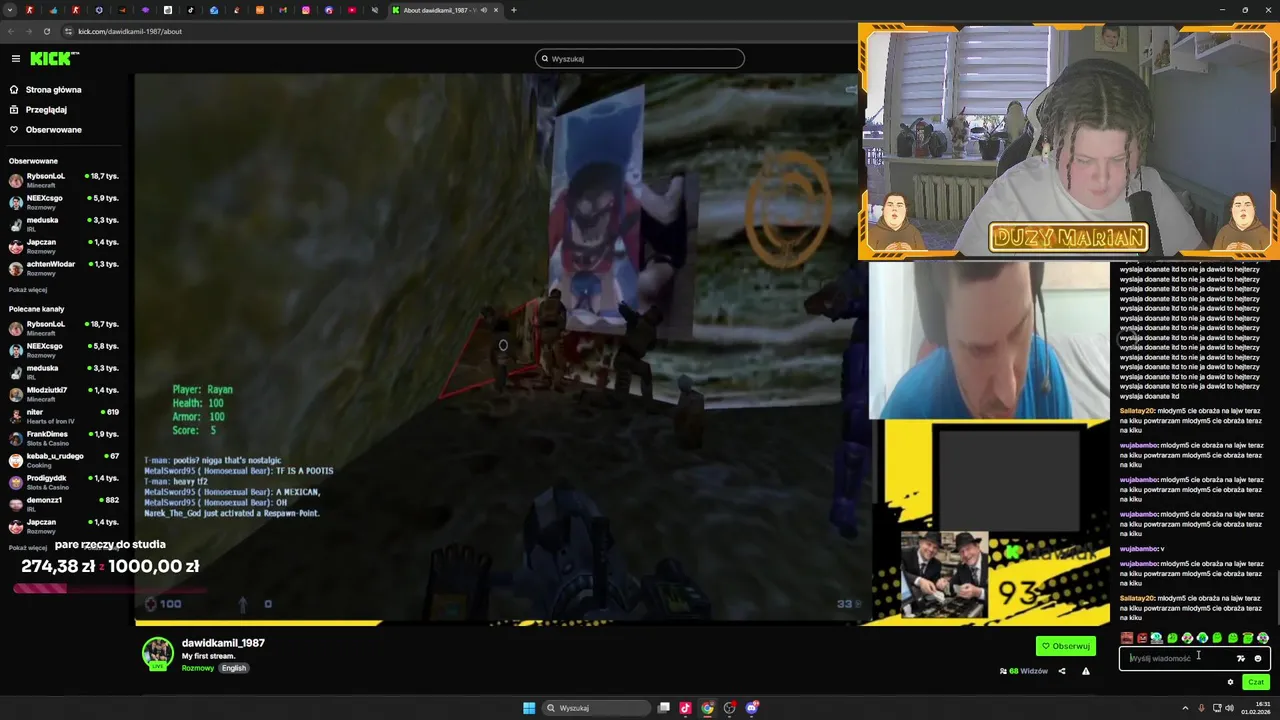Insert the first red-face chat emote
Viewport: 1280px width, 720px height.
[x=1127, y=638]
